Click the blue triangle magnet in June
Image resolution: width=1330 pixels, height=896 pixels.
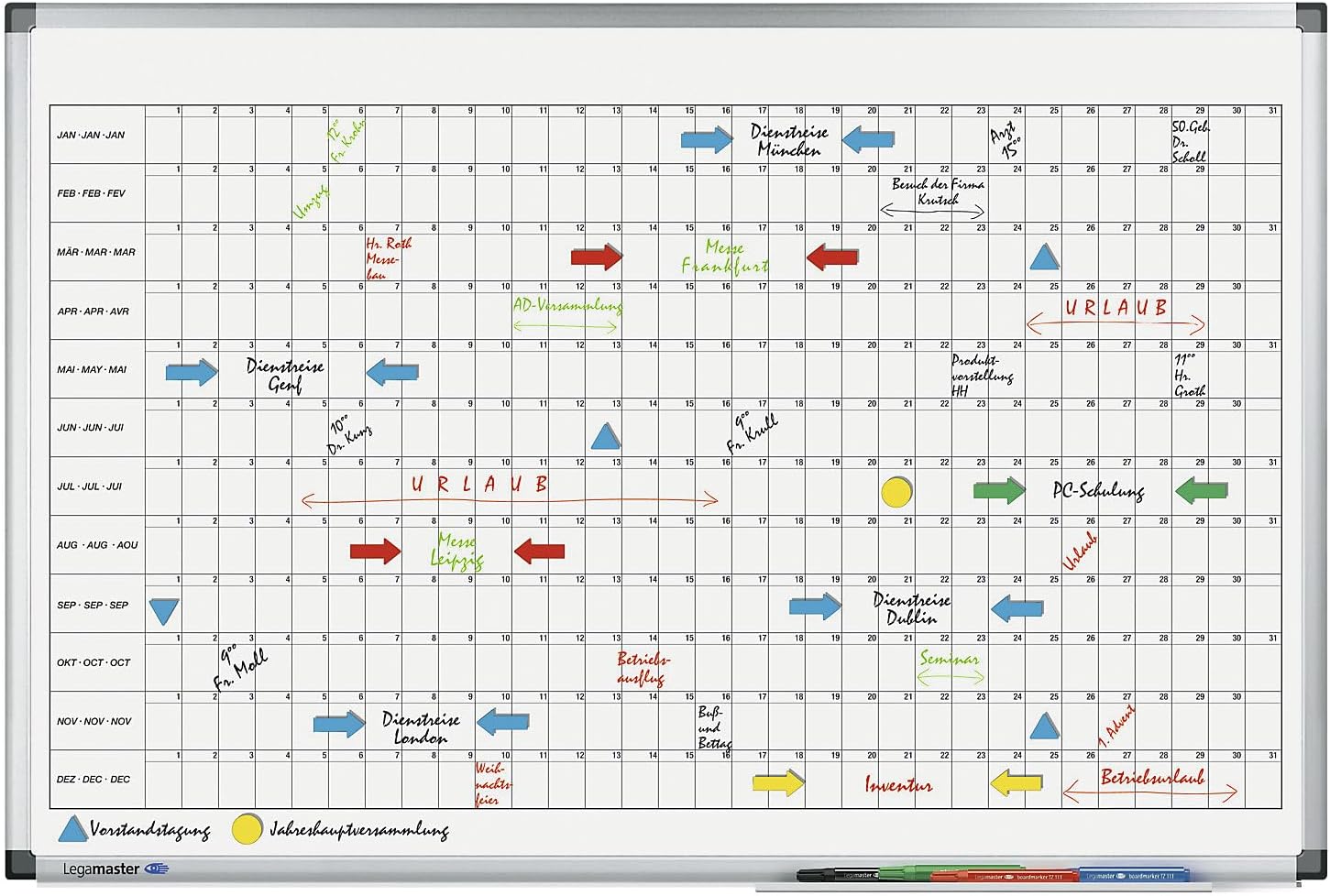606,436
